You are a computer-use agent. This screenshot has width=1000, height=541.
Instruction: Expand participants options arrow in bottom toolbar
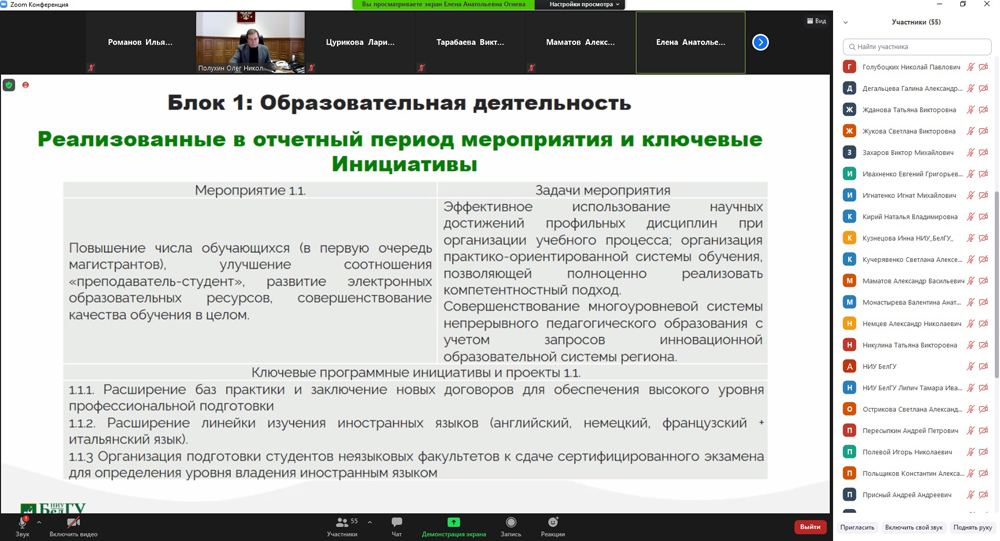pos(369,522)
